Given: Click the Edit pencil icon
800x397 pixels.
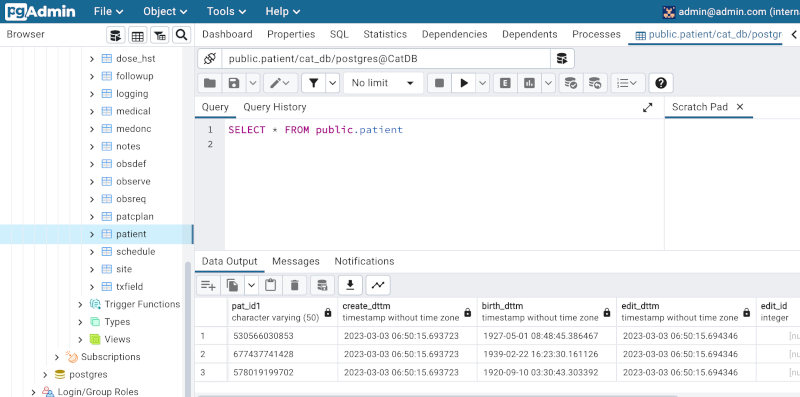Looking at the screenshot, I should tap(280, 83).
